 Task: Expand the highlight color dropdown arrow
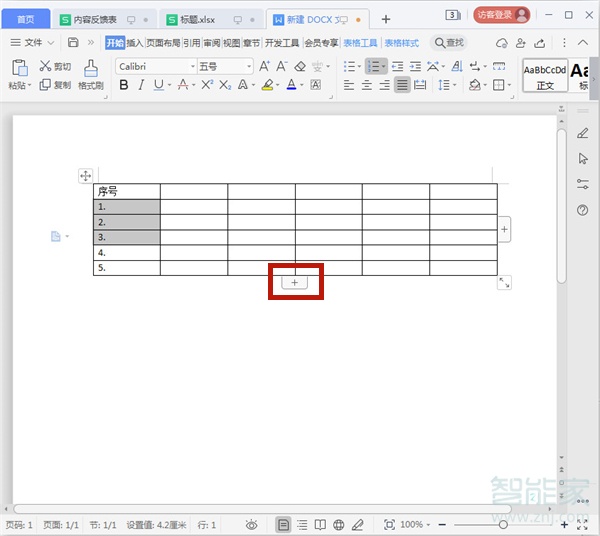pyautogui.click(x=277, y=85)
